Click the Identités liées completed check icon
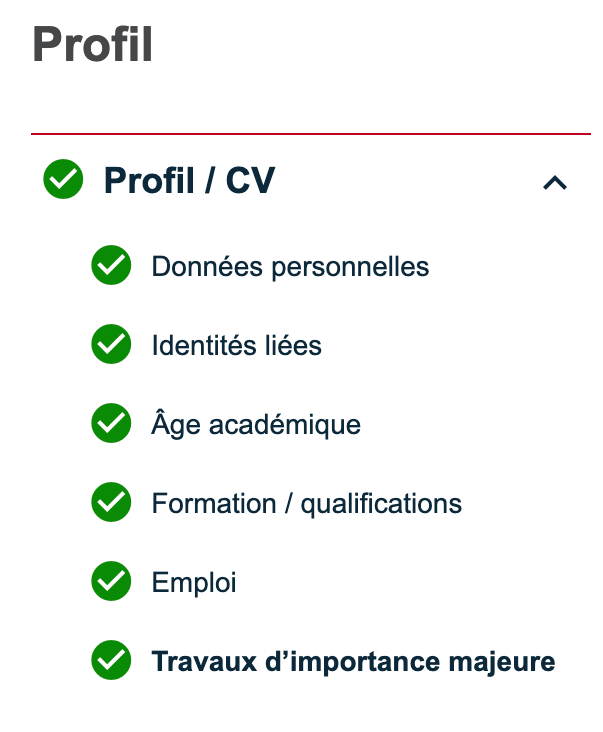The height and width of the screenshot is (732, 603). click(111, 345)
